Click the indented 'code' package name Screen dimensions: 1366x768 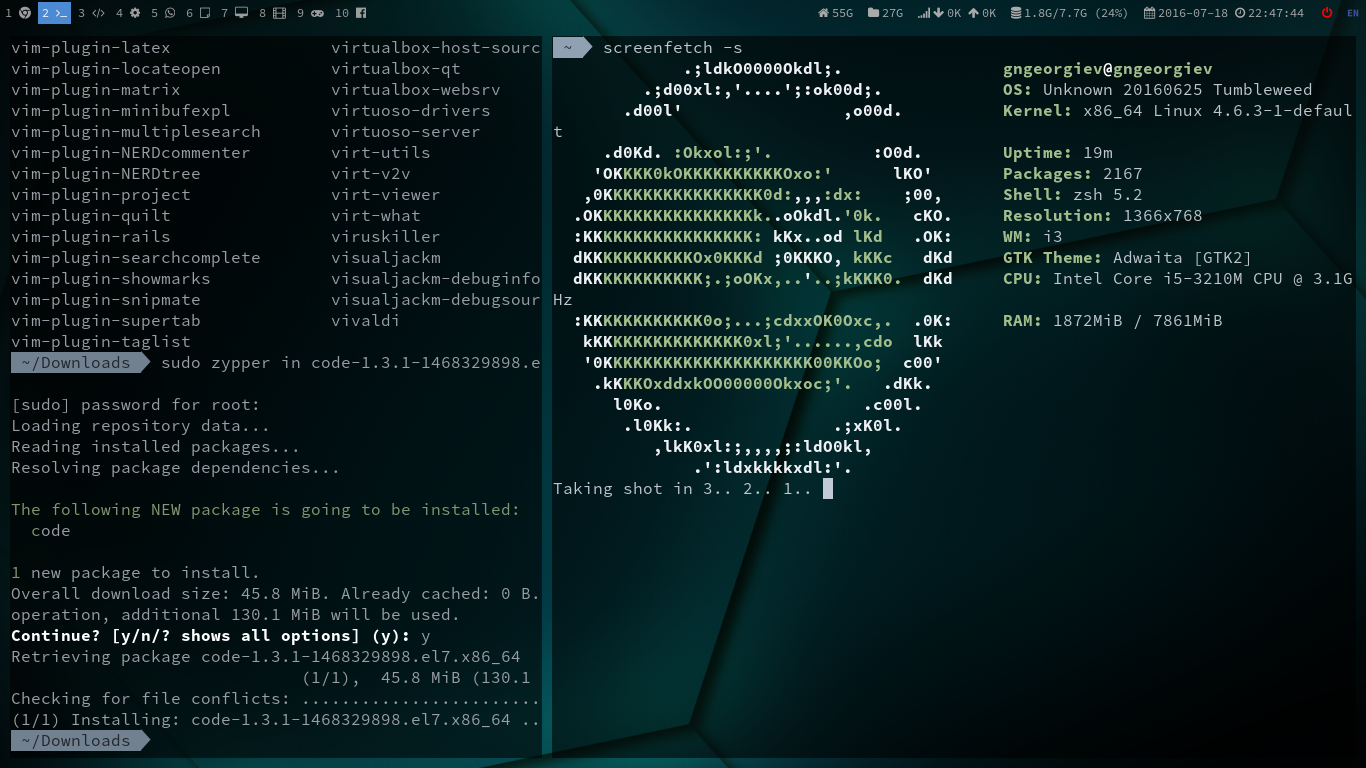pyautogui.click(x=51, y=531)
